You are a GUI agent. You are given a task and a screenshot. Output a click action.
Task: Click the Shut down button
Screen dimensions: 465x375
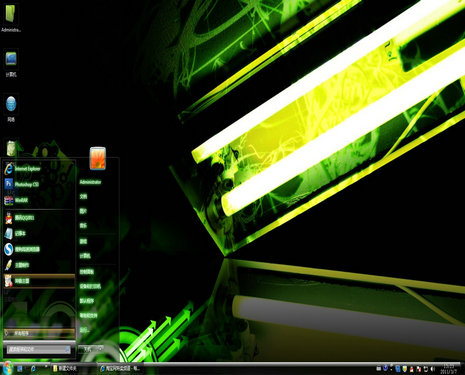(86, 349)
